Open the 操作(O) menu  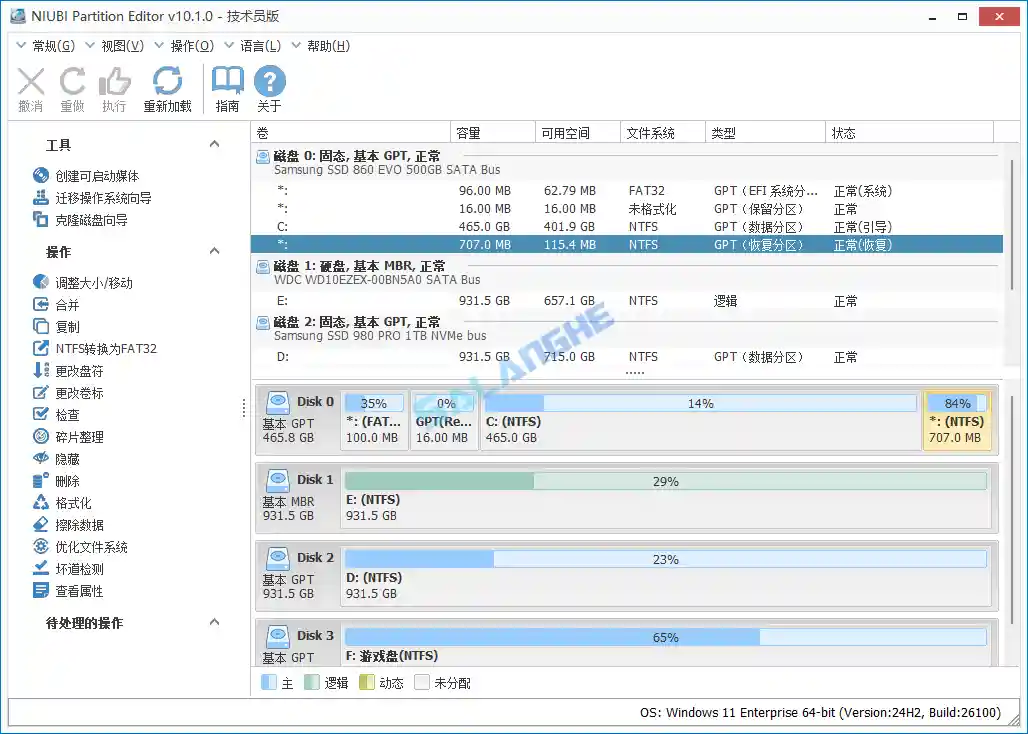click(x=185, y=46)
